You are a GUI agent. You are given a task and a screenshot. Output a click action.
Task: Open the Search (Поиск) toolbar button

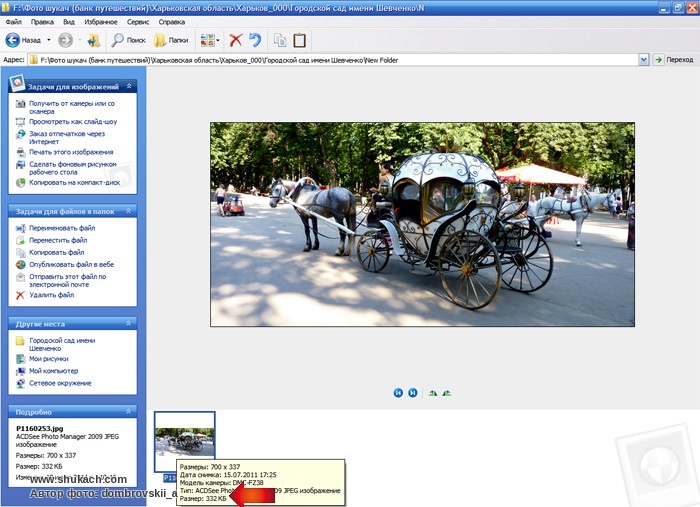pos(129,40)
